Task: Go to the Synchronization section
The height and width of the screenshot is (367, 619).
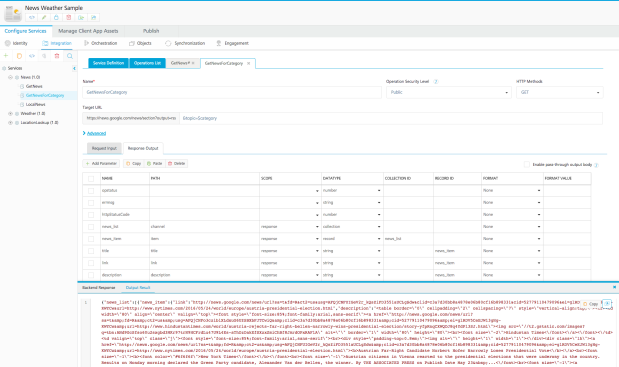Action: (x=185, y=43)
